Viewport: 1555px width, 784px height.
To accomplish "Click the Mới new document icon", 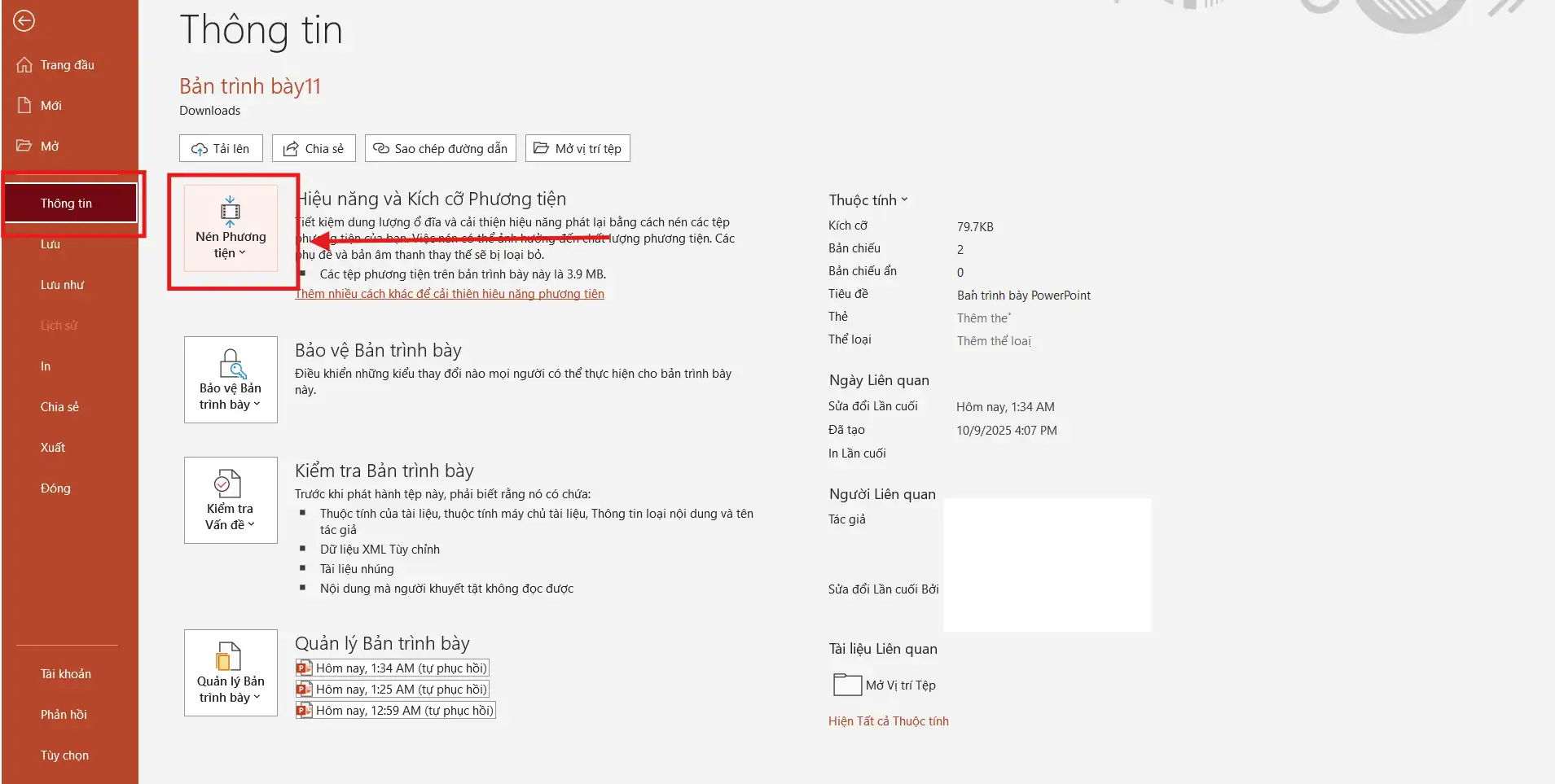I will click(x=24, y=105).
